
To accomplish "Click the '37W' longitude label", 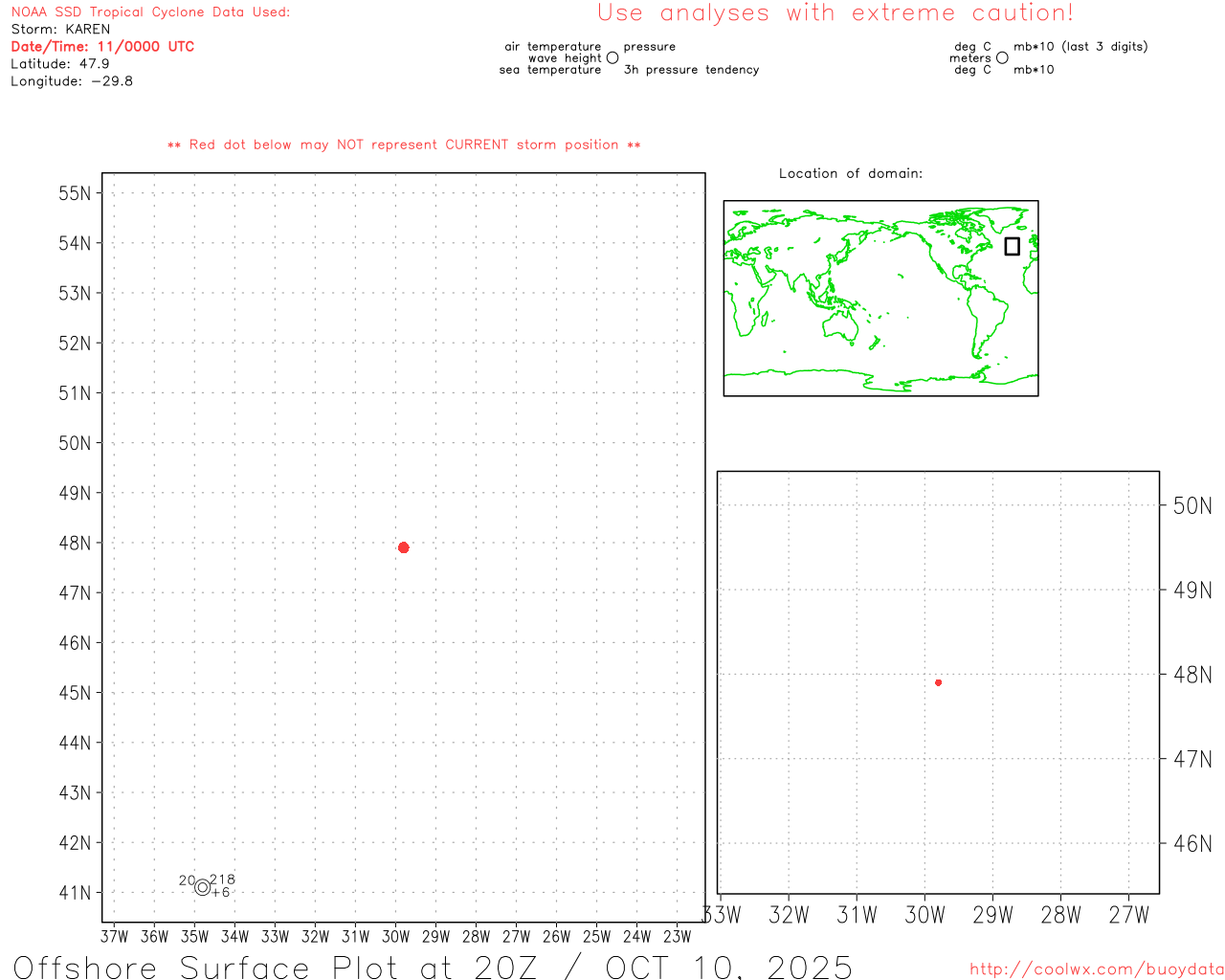I will coord(115,936).
